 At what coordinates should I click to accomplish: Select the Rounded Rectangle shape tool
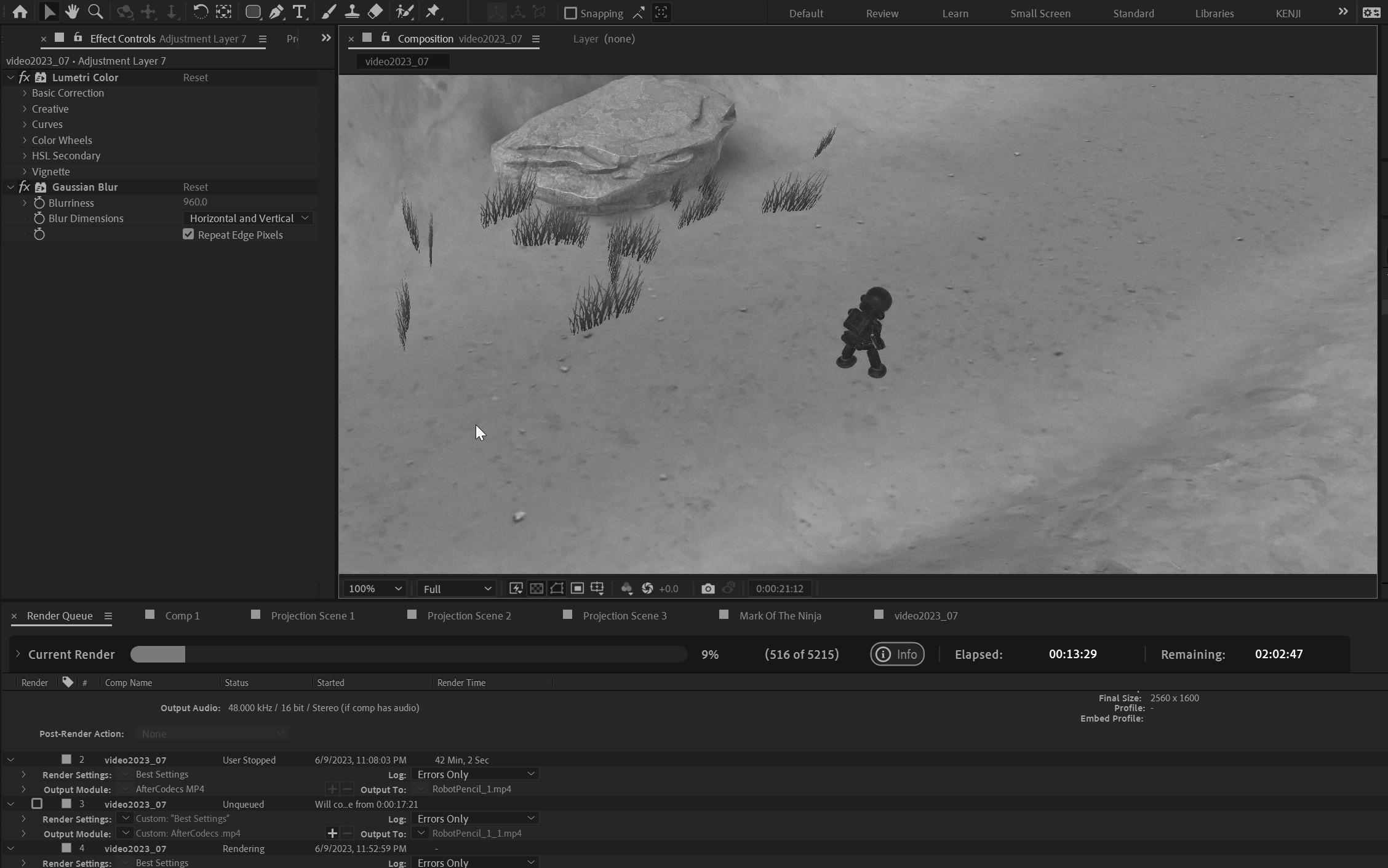pyautogui.click(x=253, y=12)
